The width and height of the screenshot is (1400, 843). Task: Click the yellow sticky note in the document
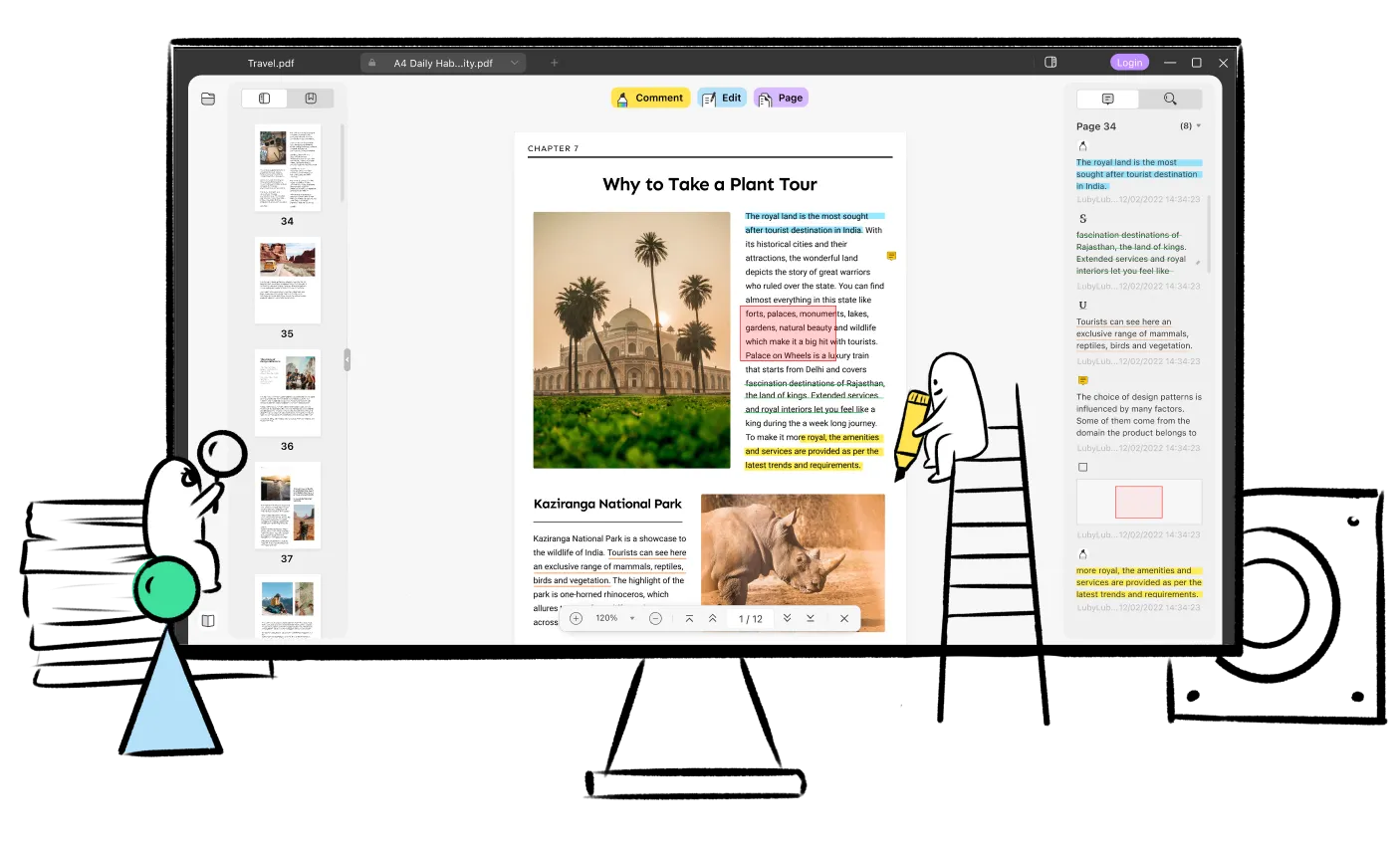[x=891, y=256]
